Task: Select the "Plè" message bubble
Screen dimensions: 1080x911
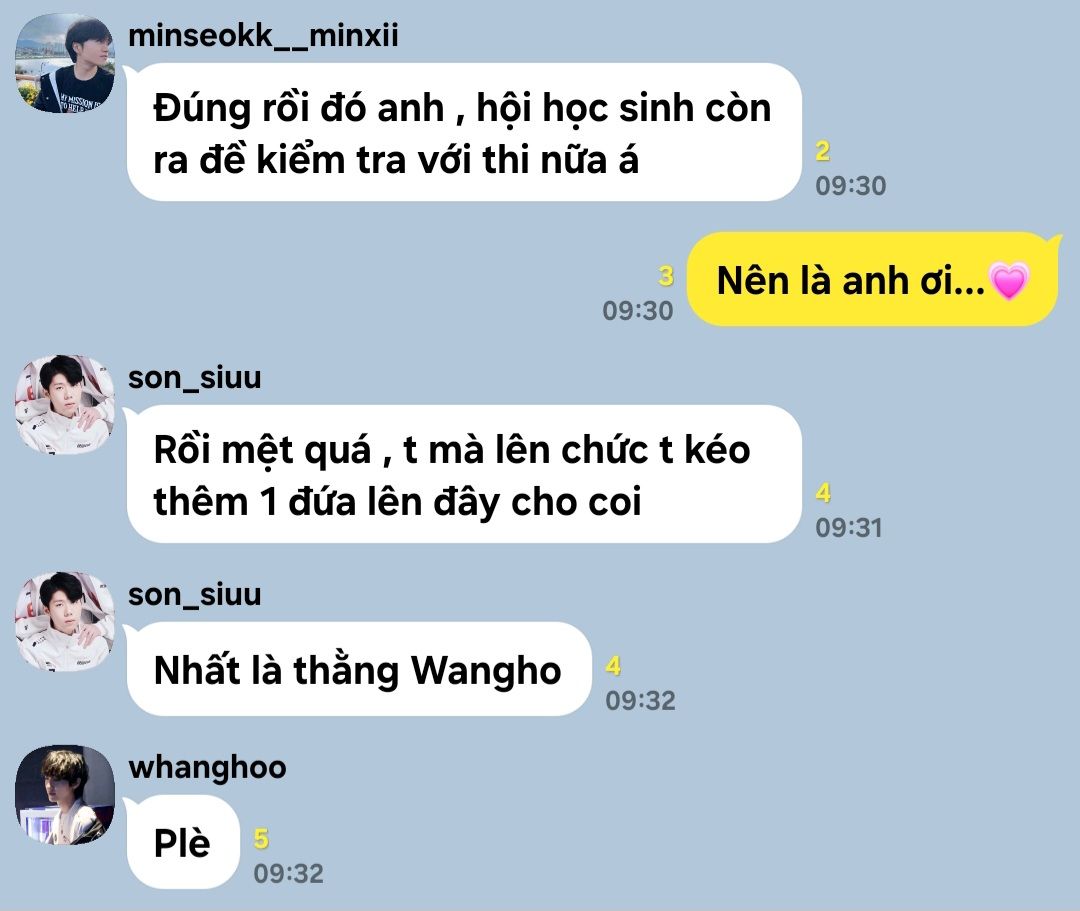Action: click(x=183, y=842)
